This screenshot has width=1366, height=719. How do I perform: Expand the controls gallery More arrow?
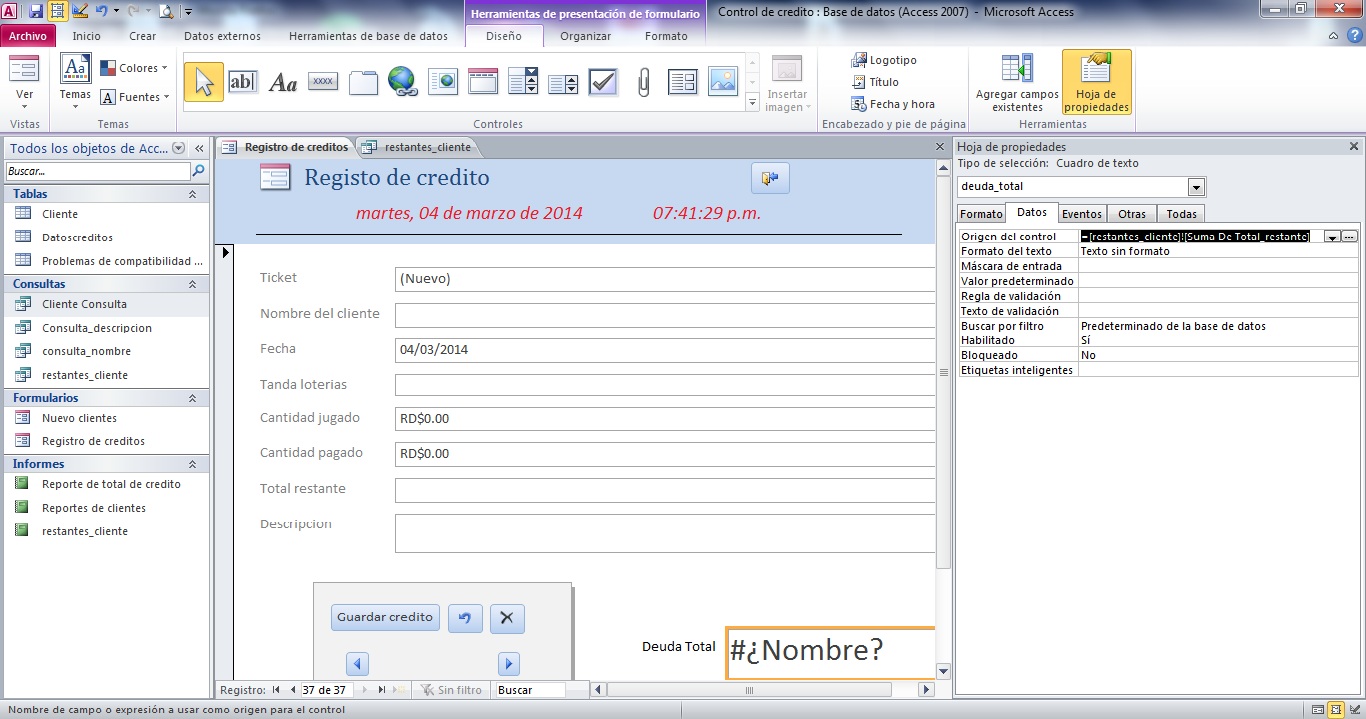(x=752, y=102)
